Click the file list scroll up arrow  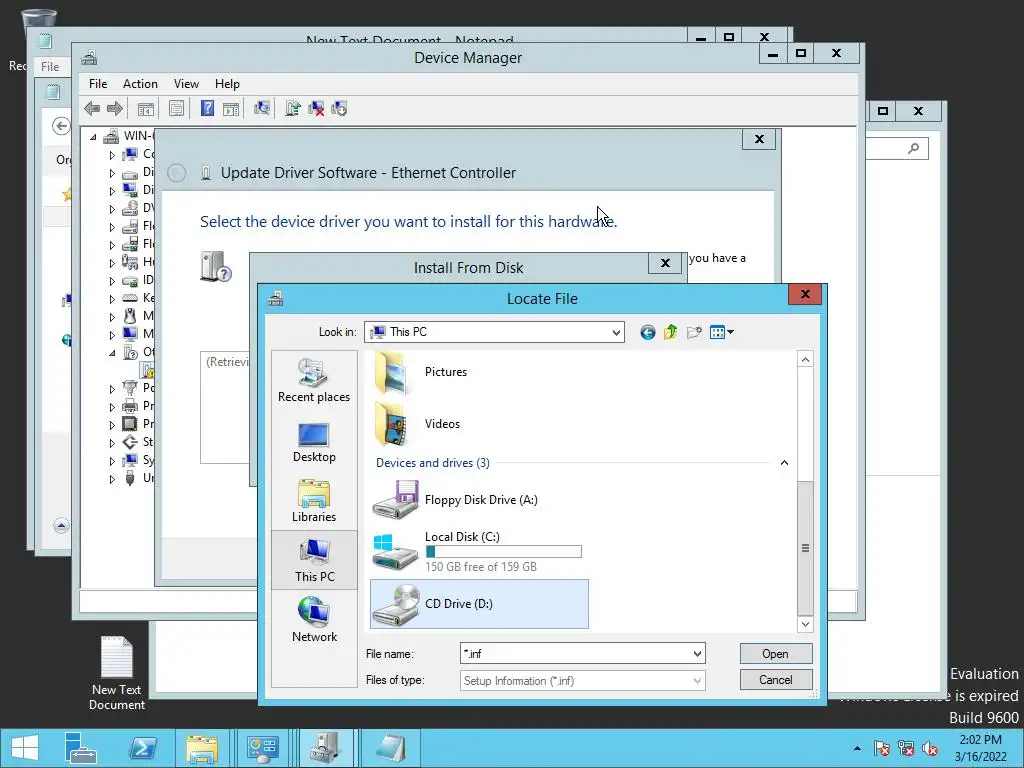805,360
